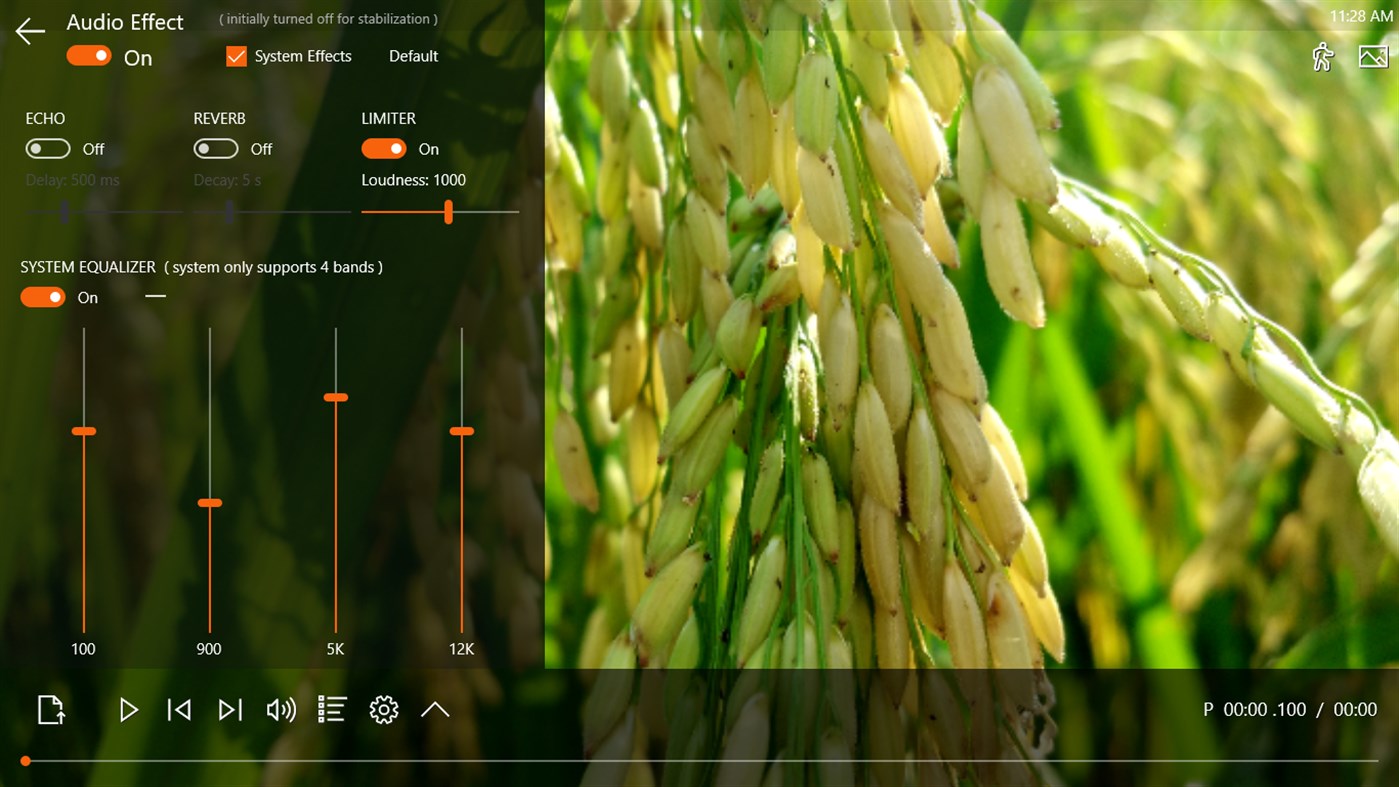Go back from Audio Effect panel
1399x787 pixels.
(29, 31)
